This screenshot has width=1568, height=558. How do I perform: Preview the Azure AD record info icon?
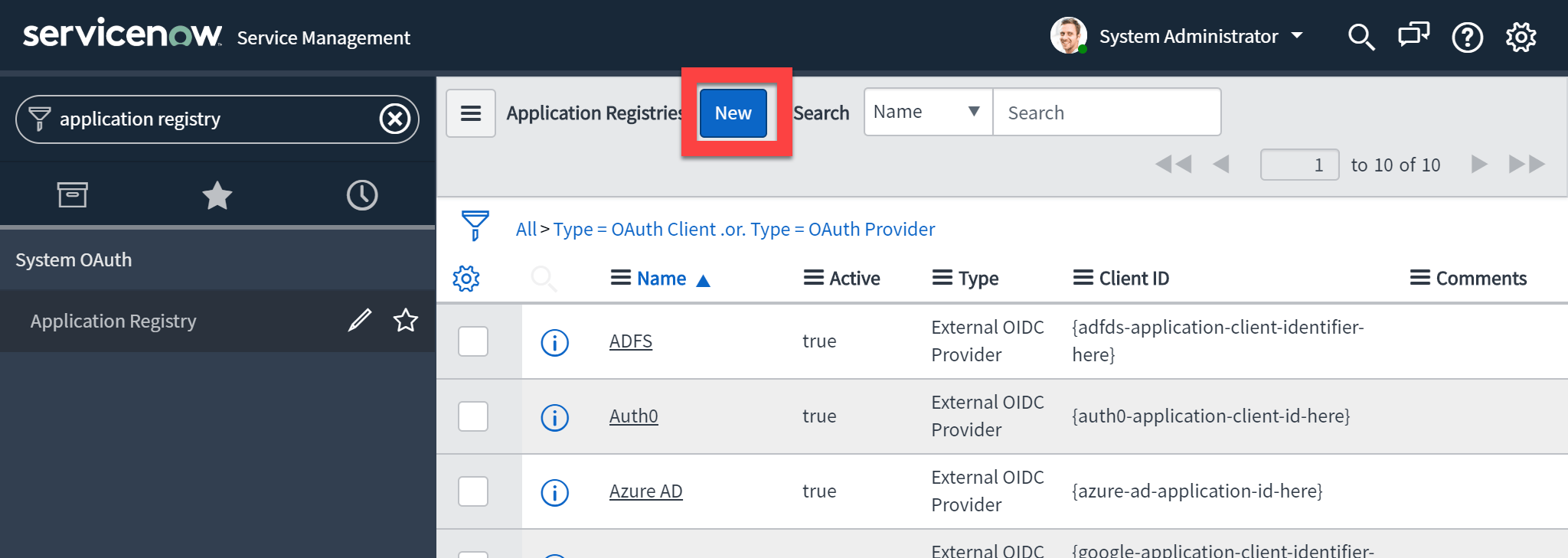tap(554, 492)
